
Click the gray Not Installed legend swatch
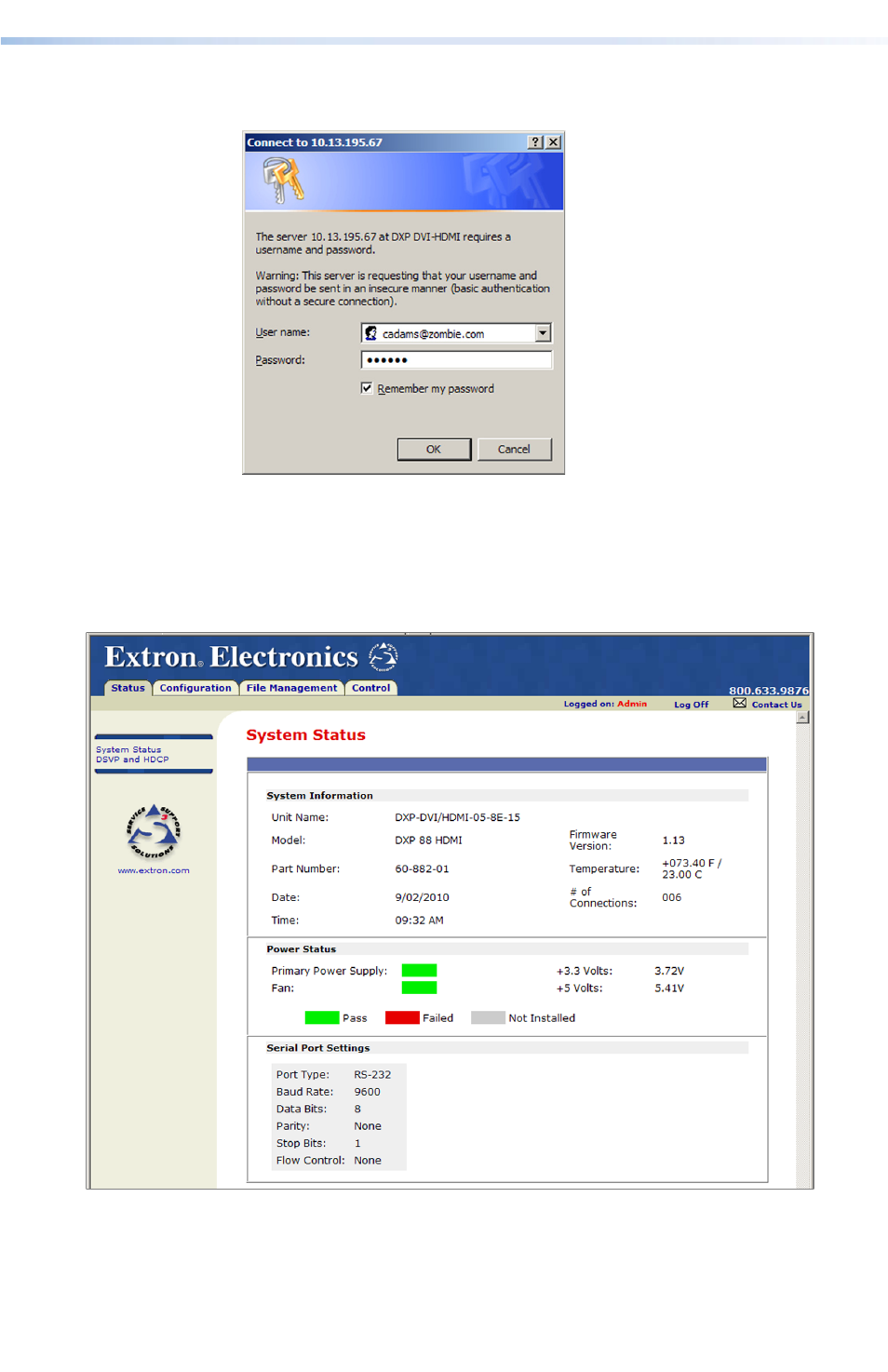click(x=488, y=1017)
